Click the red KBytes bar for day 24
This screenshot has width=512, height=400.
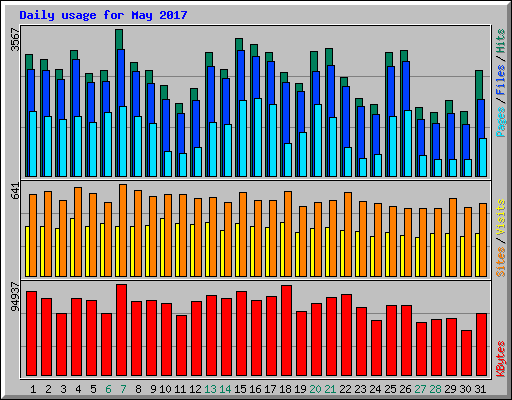(x=377, y=348)
